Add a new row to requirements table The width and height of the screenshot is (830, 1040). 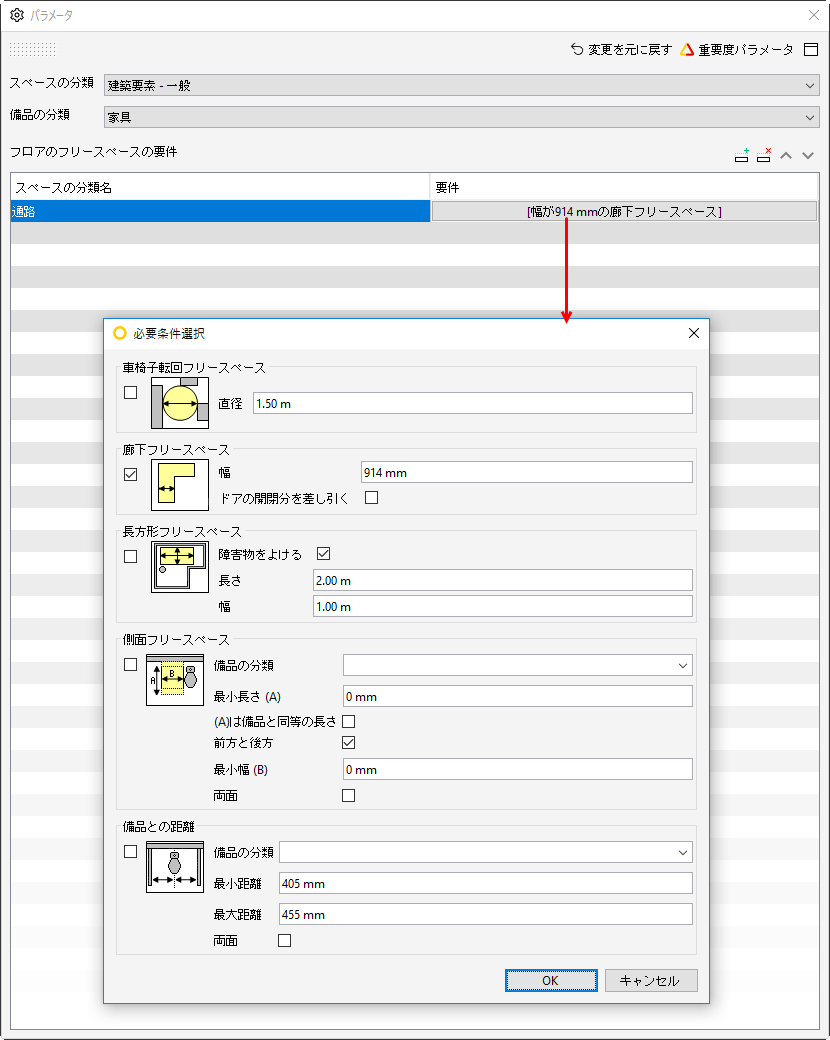point(742,155)
